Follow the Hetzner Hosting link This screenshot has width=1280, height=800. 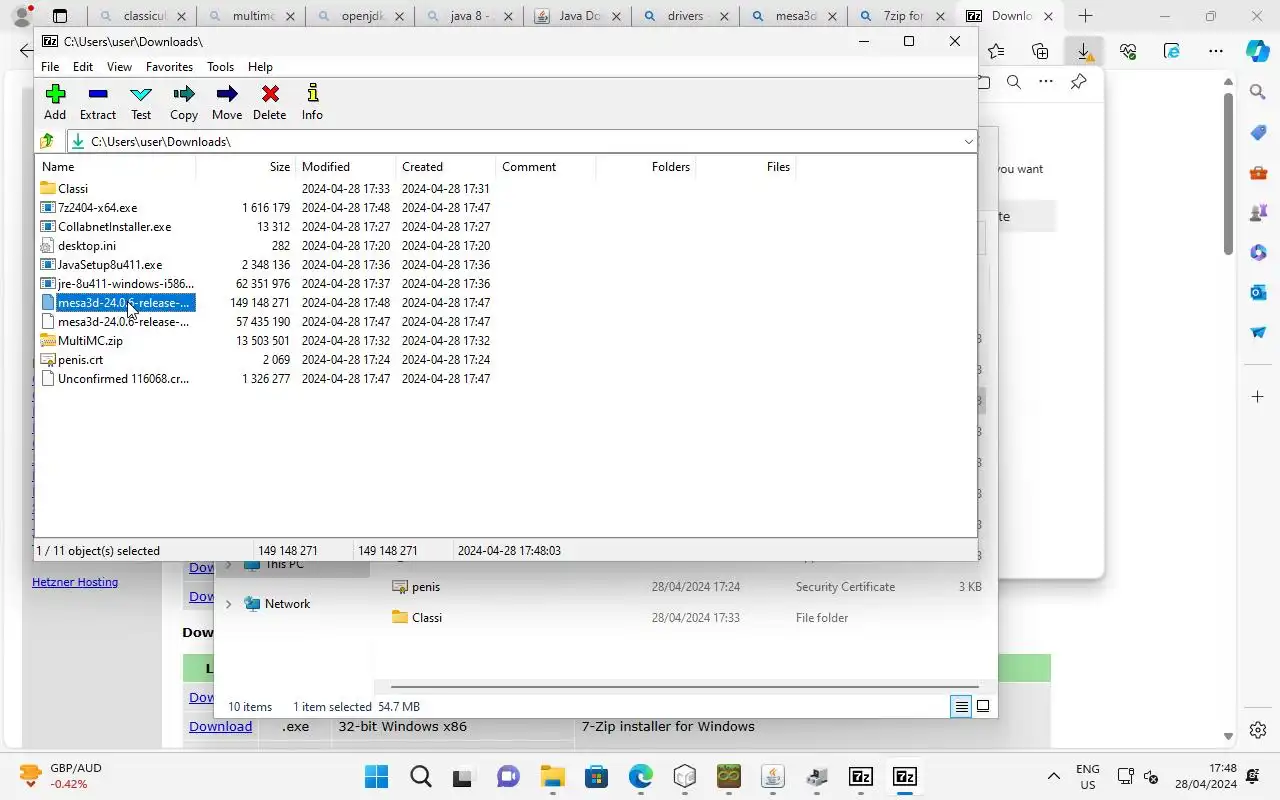(75, 582)
